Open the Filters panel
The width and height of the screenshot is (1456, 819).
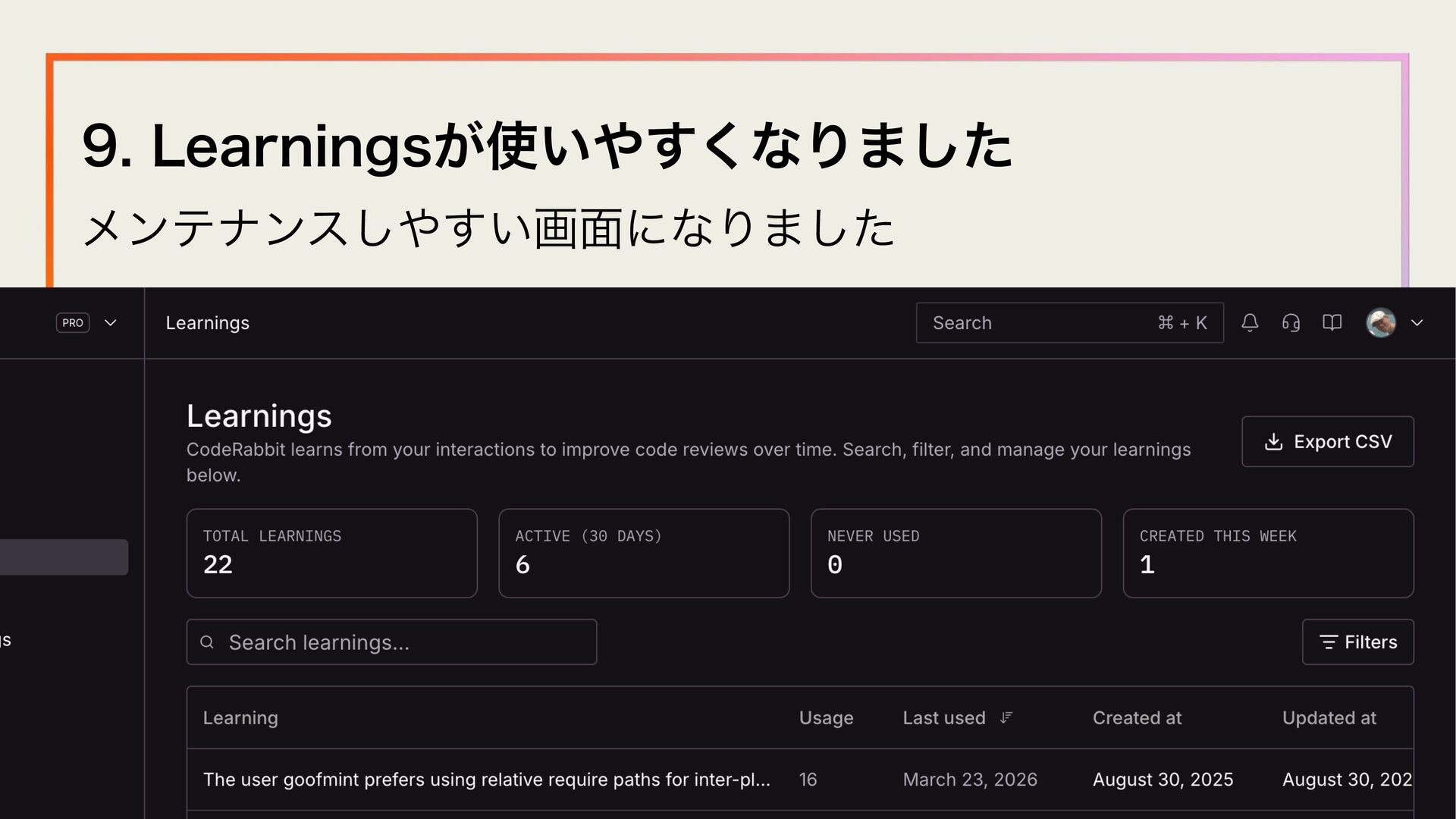(1357, 642)
